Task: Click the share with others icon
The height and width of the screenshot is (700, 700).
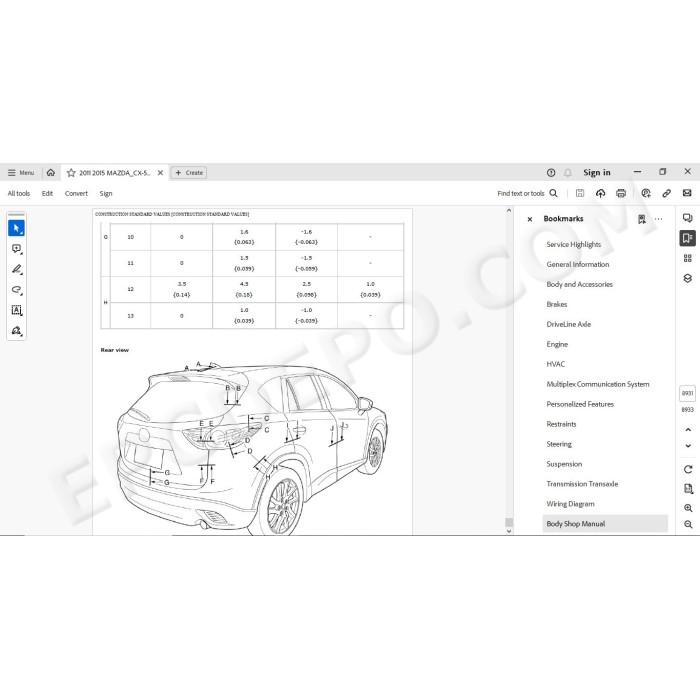Action: (x=646, y=193)
